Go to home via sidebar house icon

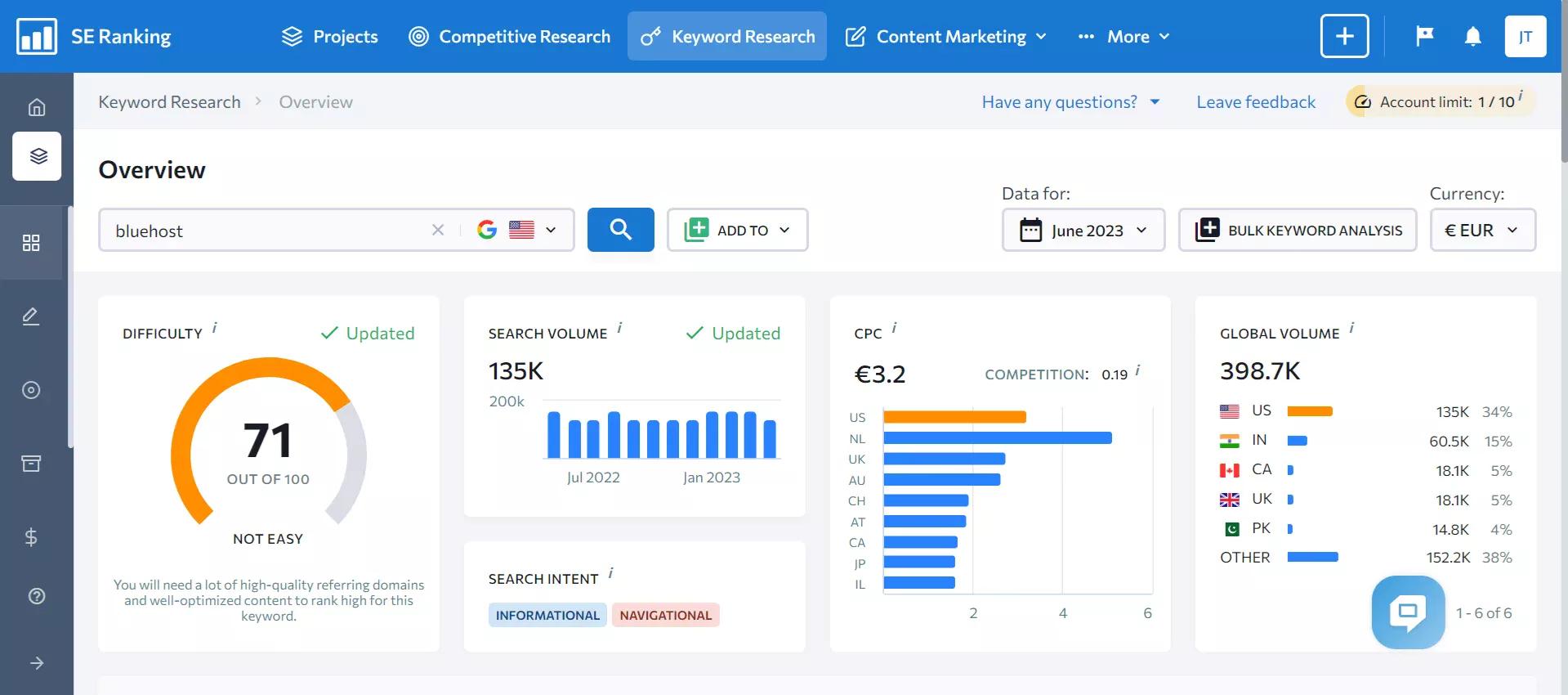pos(37,107)
